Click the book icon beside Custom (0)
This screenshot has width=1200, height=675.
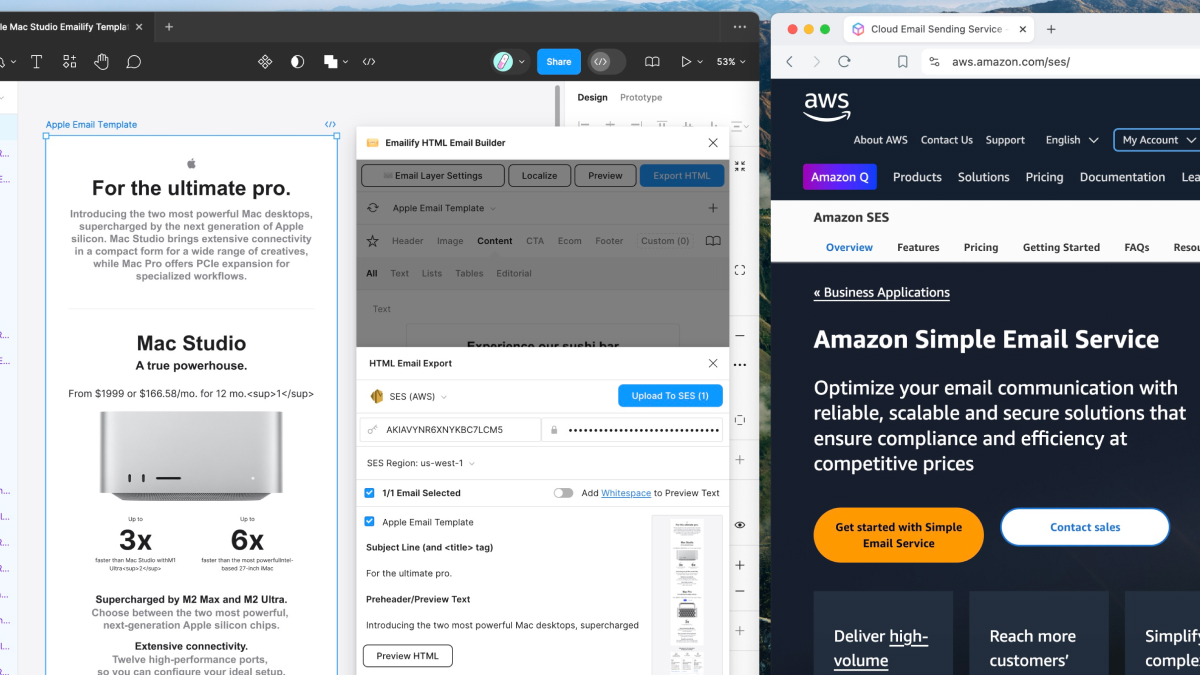point(713,241)
